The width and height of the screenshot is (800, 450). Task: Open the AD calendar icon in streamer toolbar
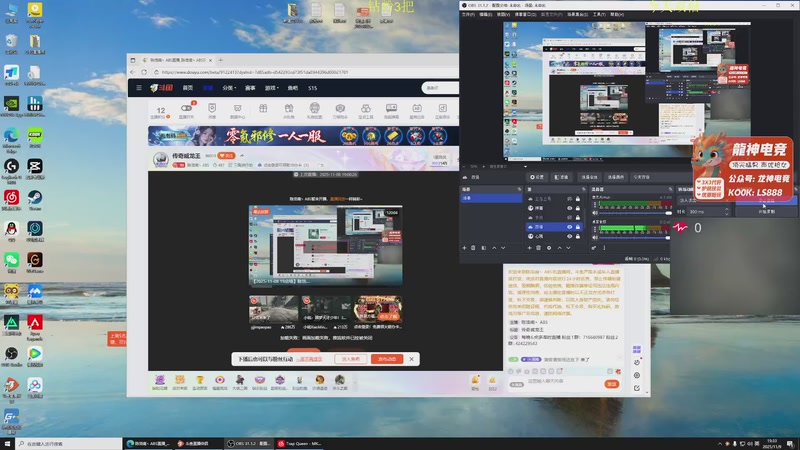pyautogui.click(x=417, y=108)
